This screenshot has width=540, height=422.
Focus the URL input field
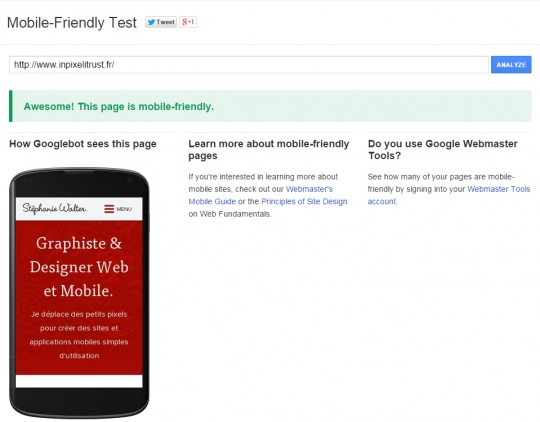(x=249, y=65)
